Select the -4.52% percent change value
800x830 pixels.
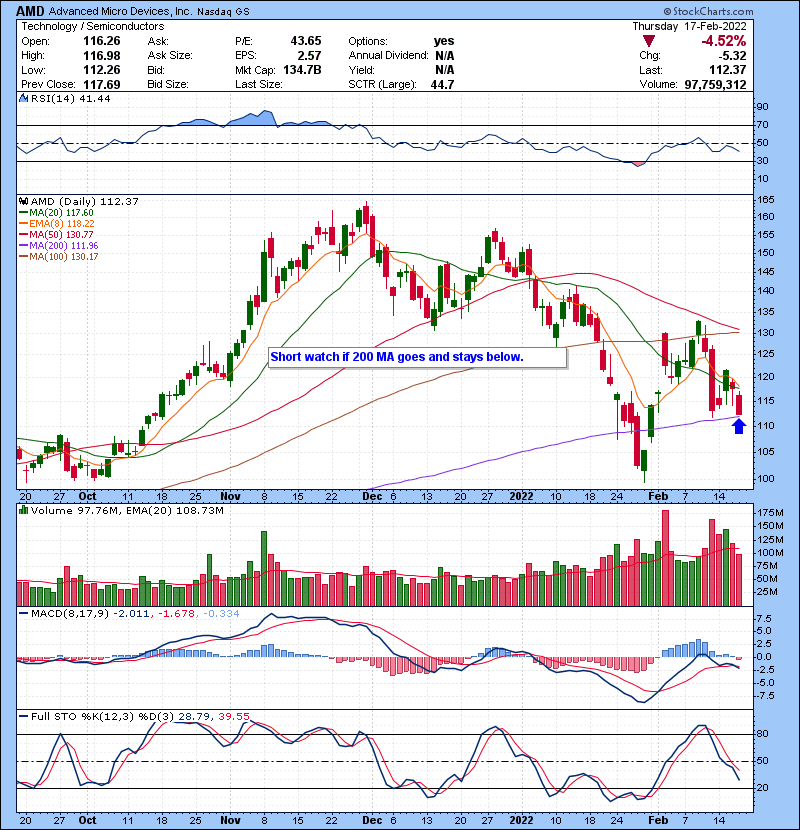(724, 41)
